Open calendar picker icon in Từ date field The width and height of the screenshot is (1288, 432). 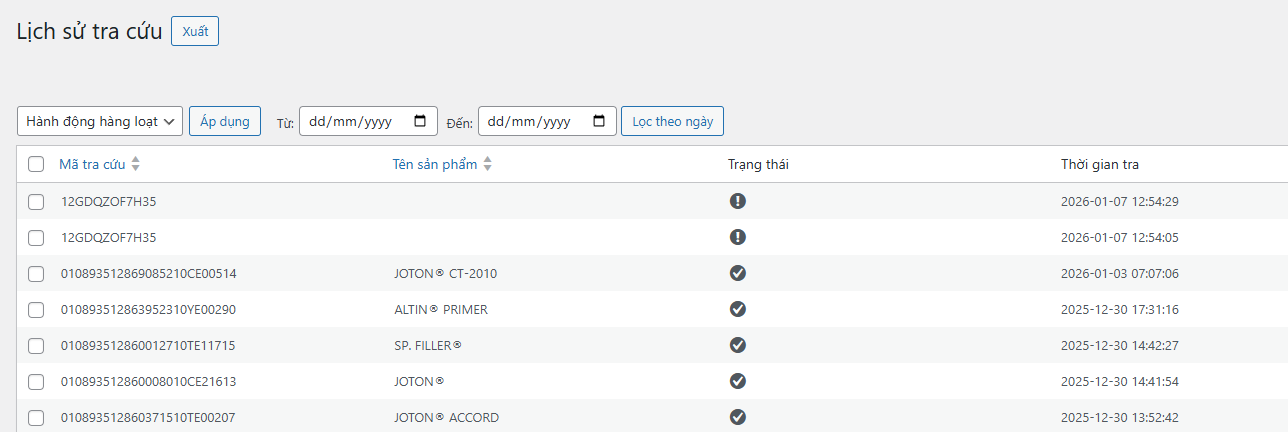coord(419,121)
